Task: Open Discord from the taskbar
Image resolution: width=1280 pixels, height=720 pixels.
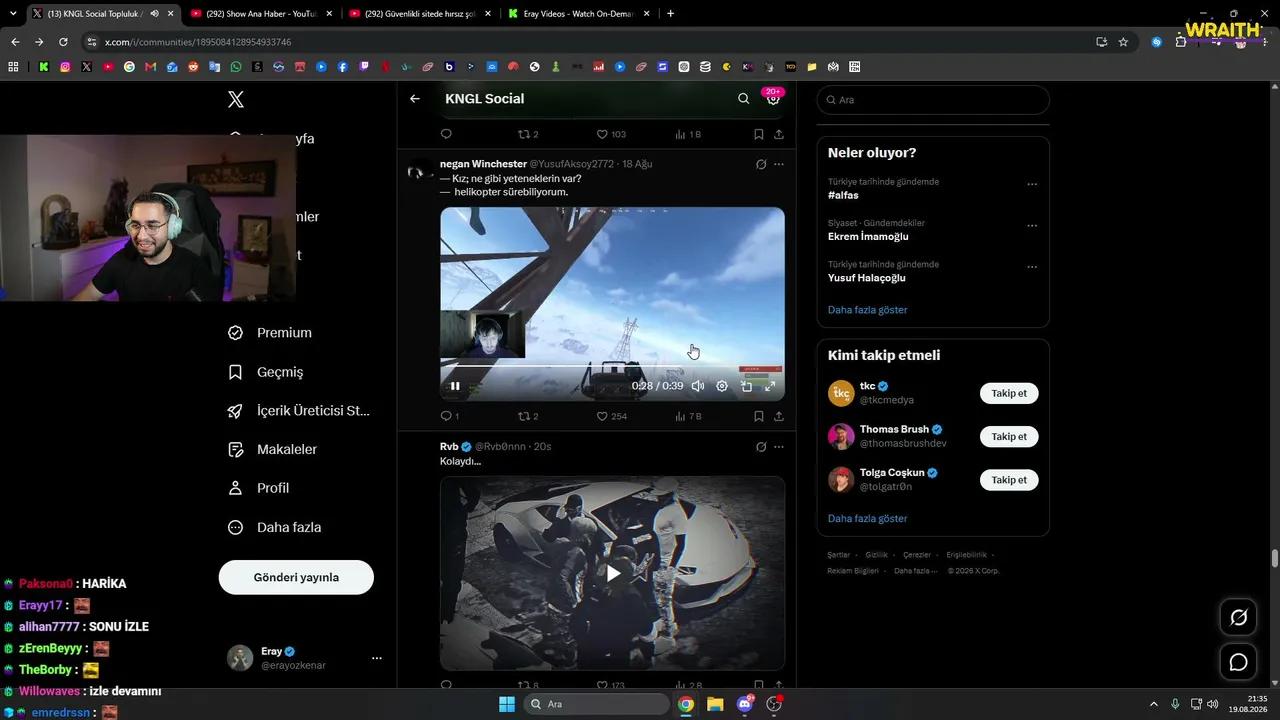Action: click(744, 704)
